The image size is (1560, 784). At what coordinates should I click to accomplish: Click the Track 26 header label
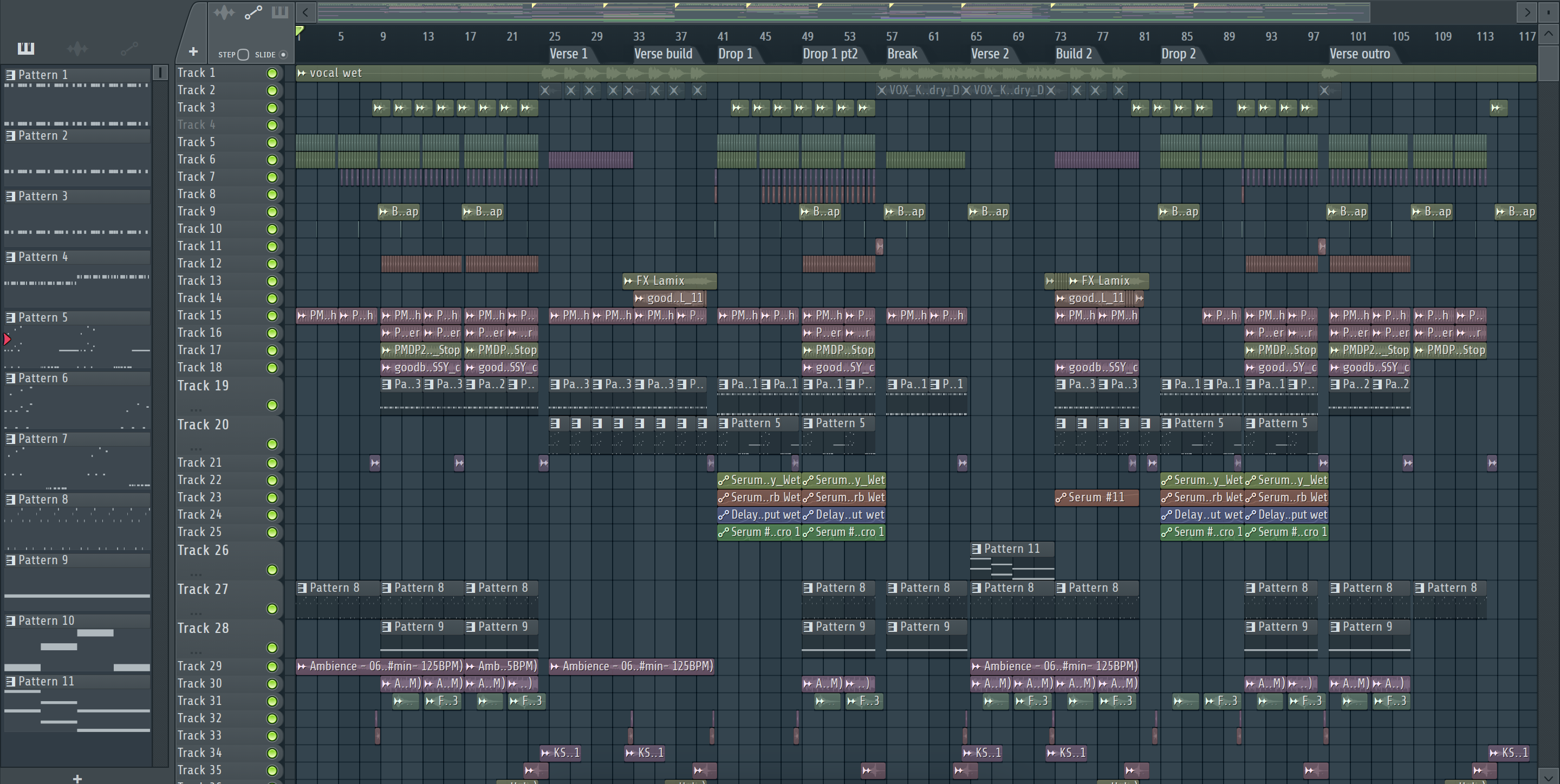pyautogui.click(x=203, y=550)
